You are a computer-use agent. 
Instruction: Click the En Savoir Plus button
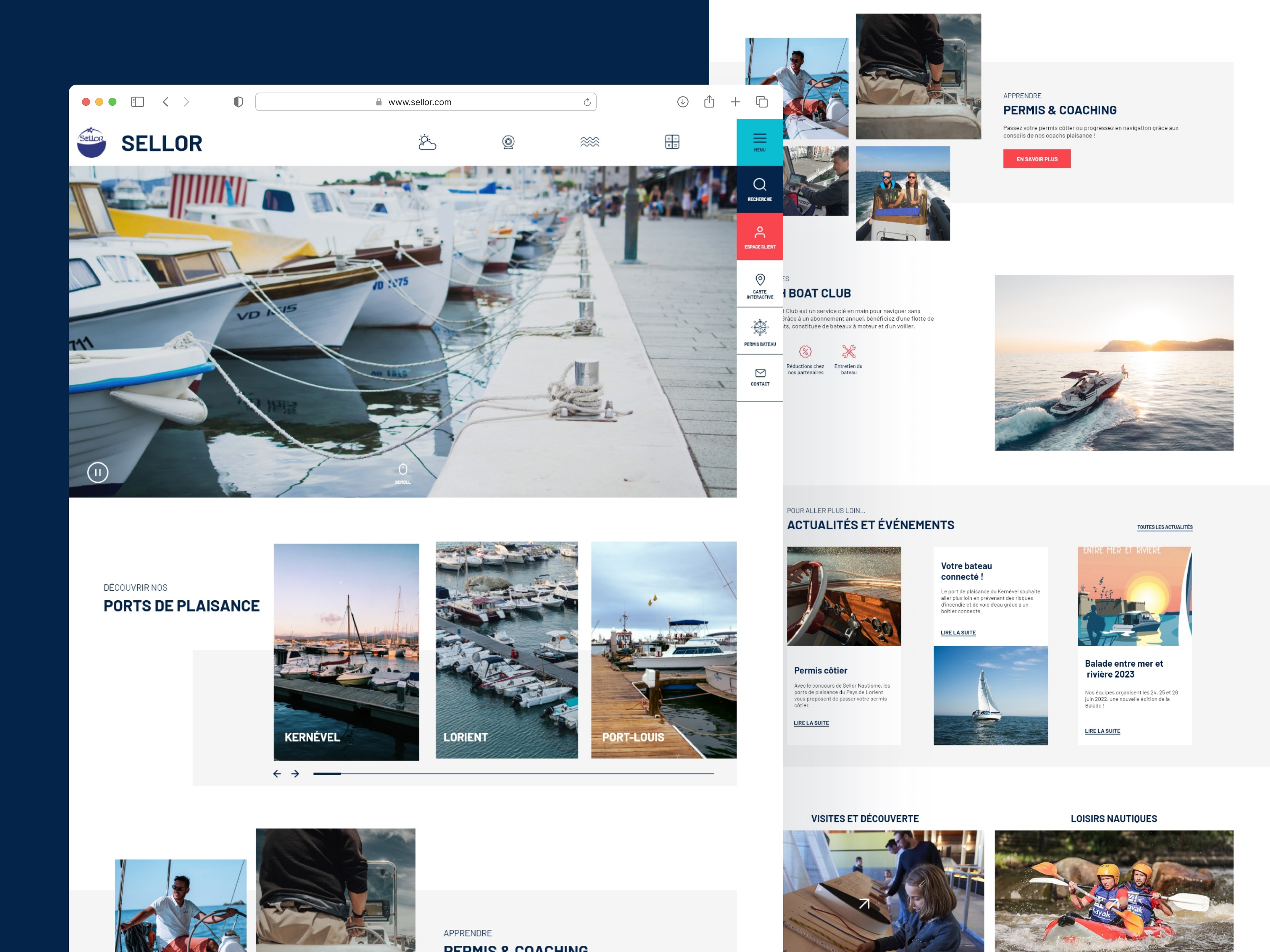point(1036,159)
